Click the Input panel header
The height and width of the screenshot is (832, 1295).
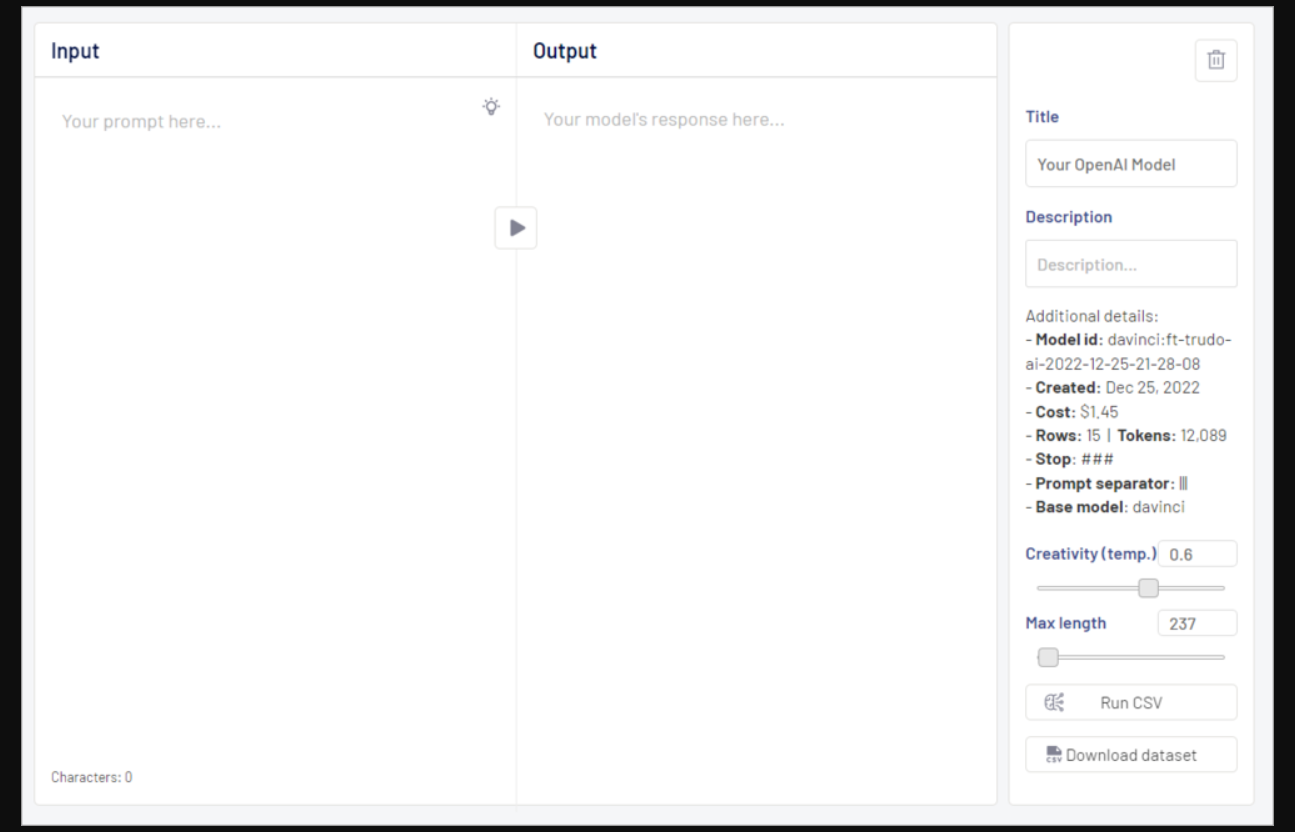click(x=75, y=51)
